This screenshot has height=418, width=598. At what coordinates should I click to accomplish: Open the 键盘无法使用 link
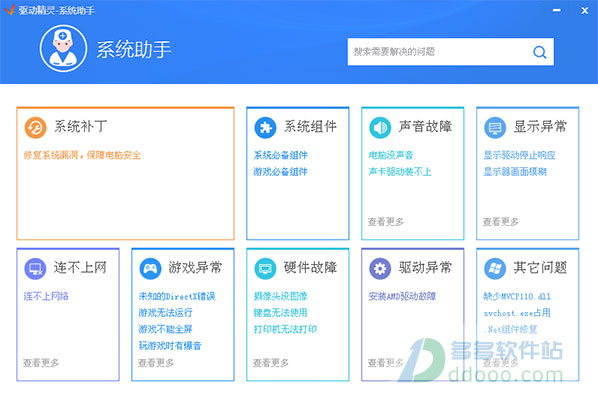tap(280, 313)
